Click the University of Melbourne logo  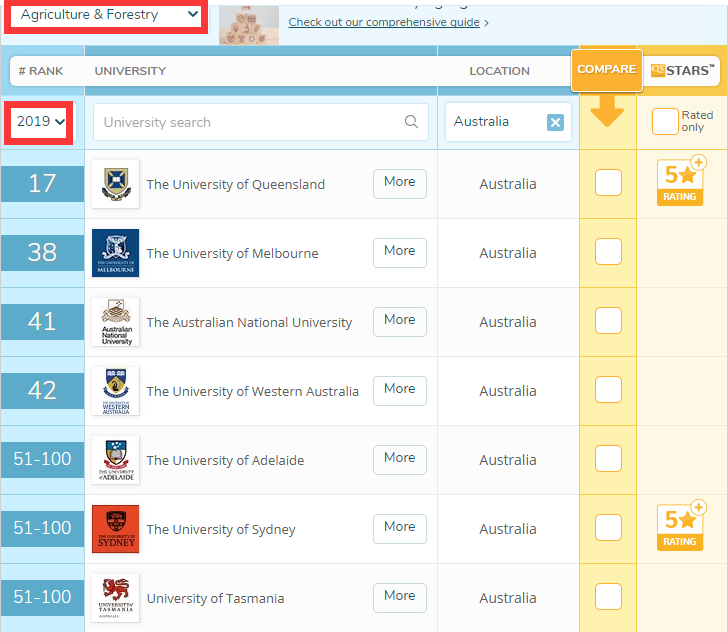point(115,253)
